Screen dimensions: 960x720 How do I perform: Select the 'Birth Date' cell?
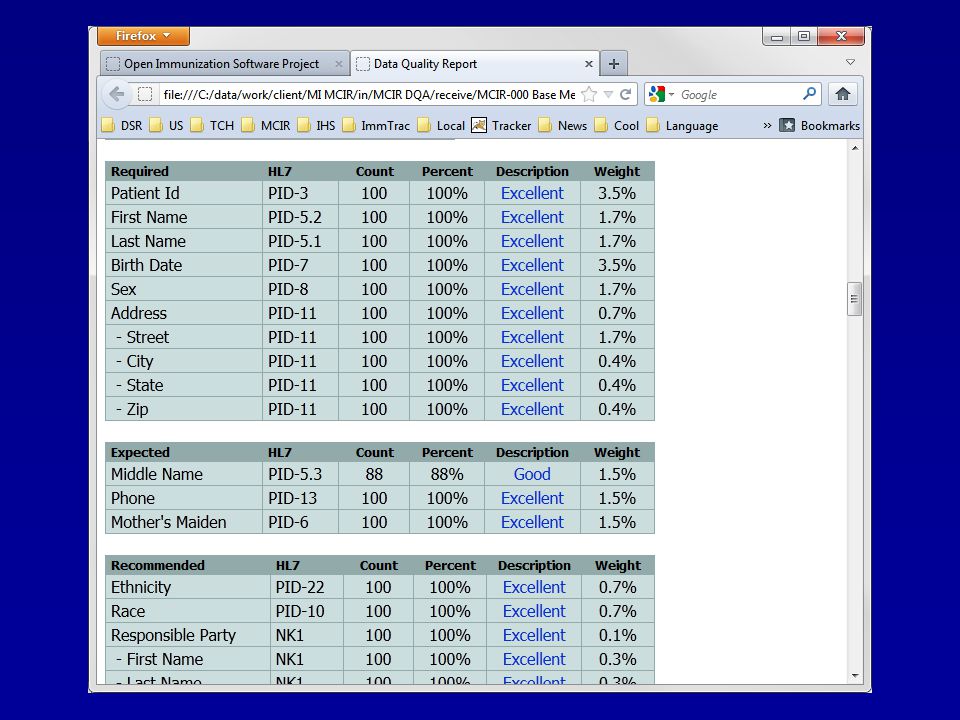(184, 265)
